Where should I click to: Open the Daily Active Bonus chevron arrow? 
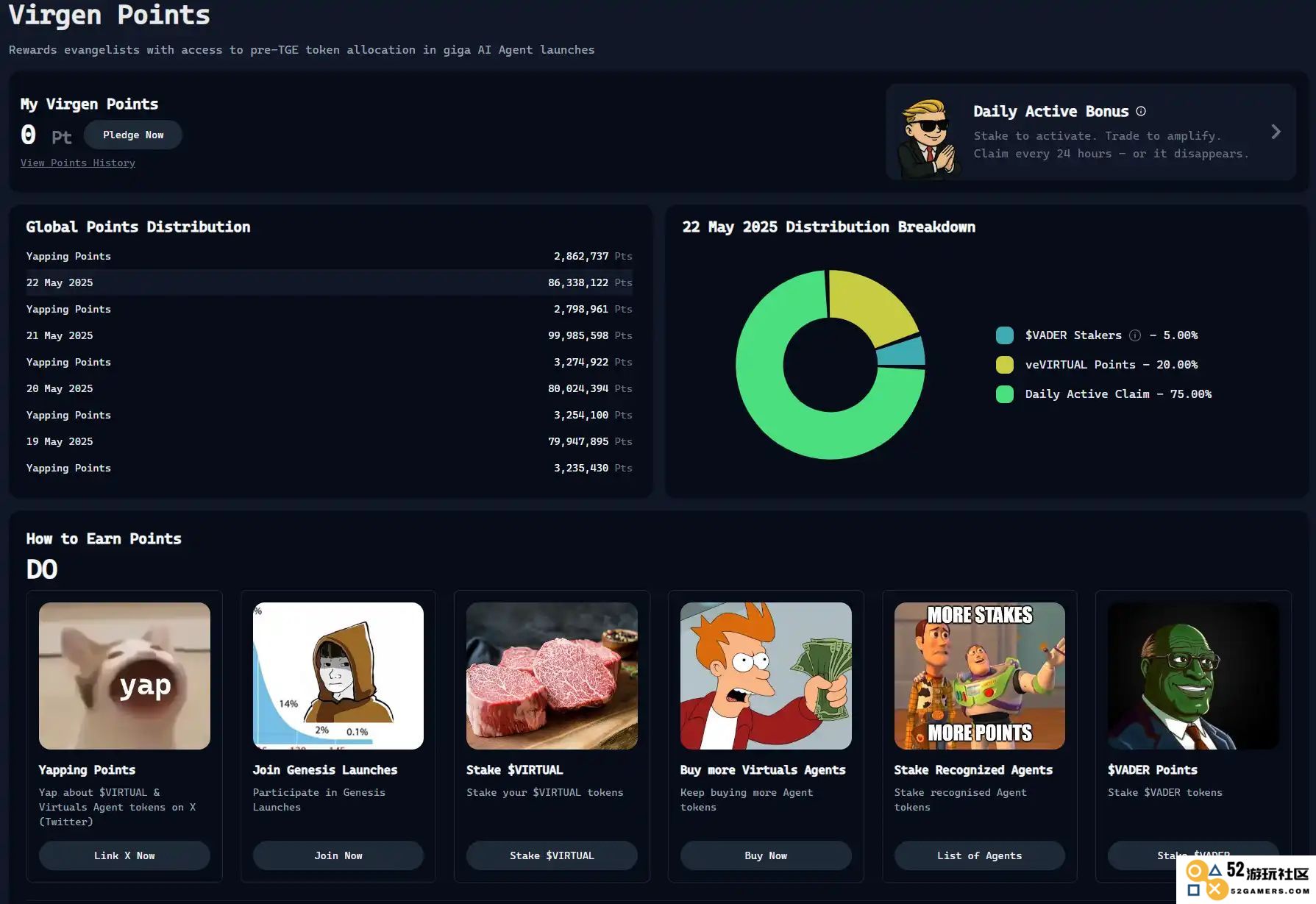pos(1276,132)
